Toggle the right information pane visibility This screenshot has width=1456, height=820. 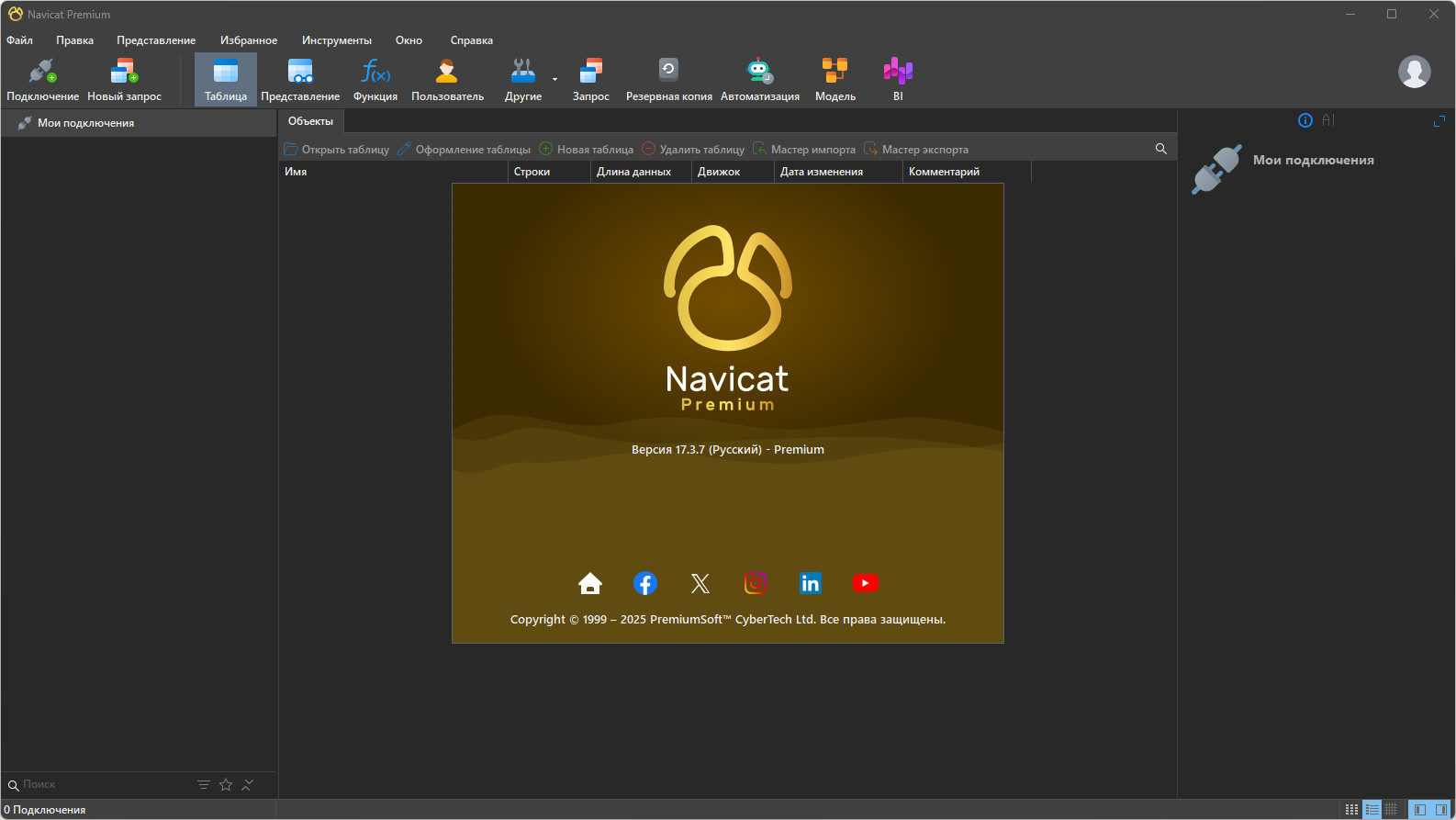1440,809
